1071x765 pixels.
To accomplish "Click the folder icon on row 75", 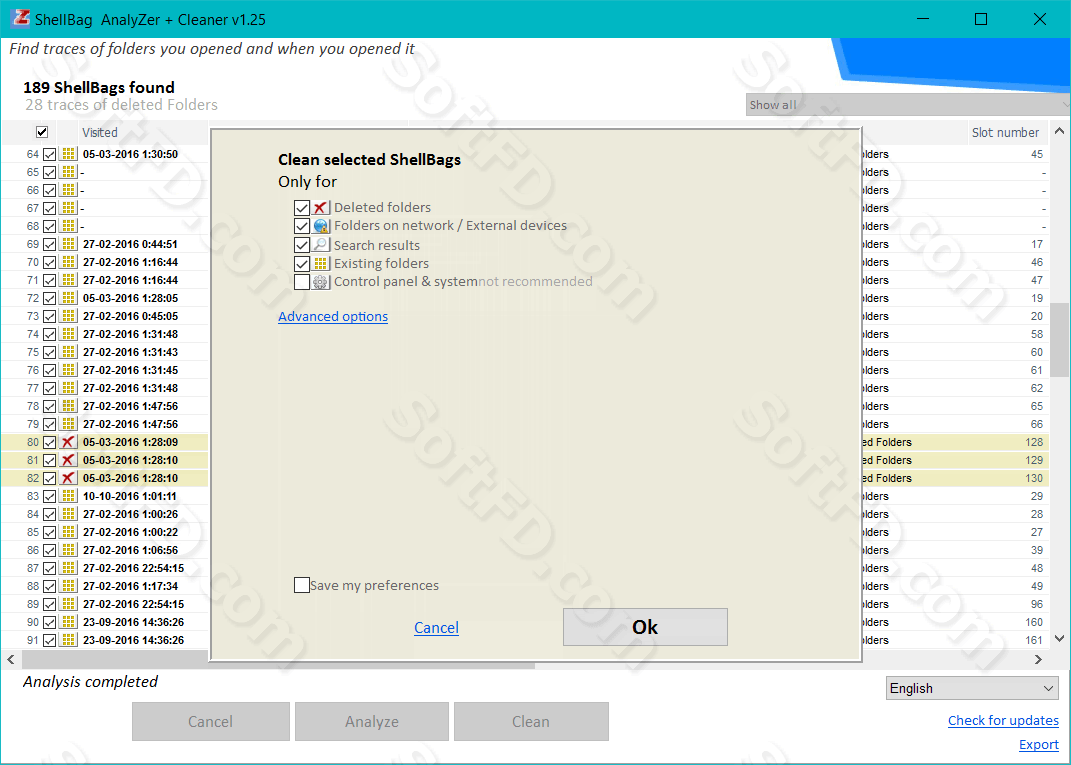I will (68, 352).
